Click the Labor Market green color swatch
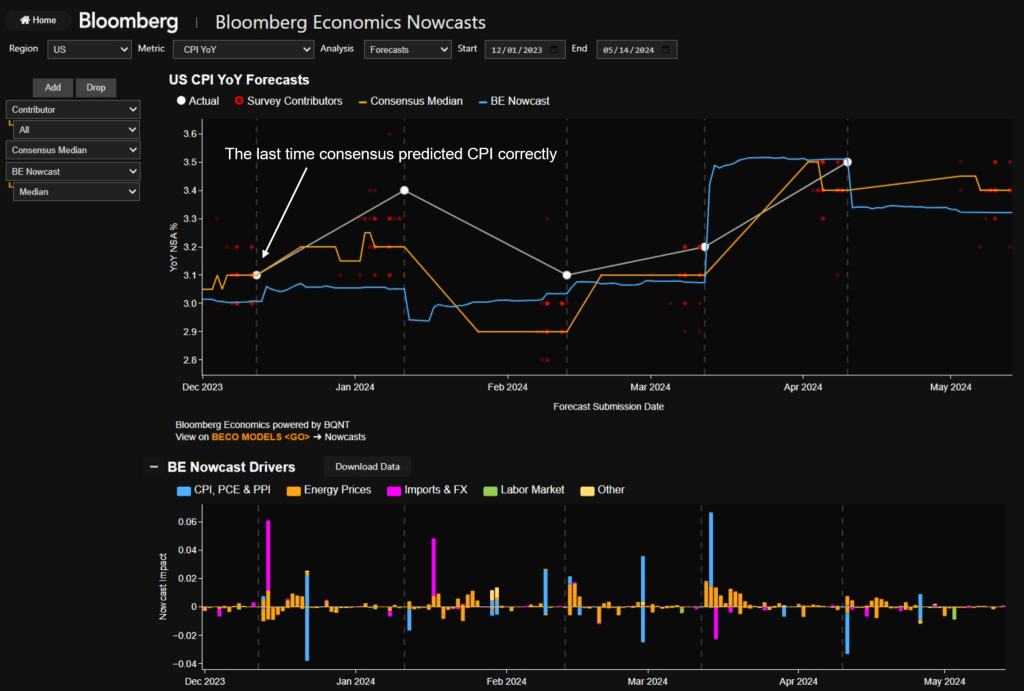The image size is (1024, 691). click(x=490, y=490)
